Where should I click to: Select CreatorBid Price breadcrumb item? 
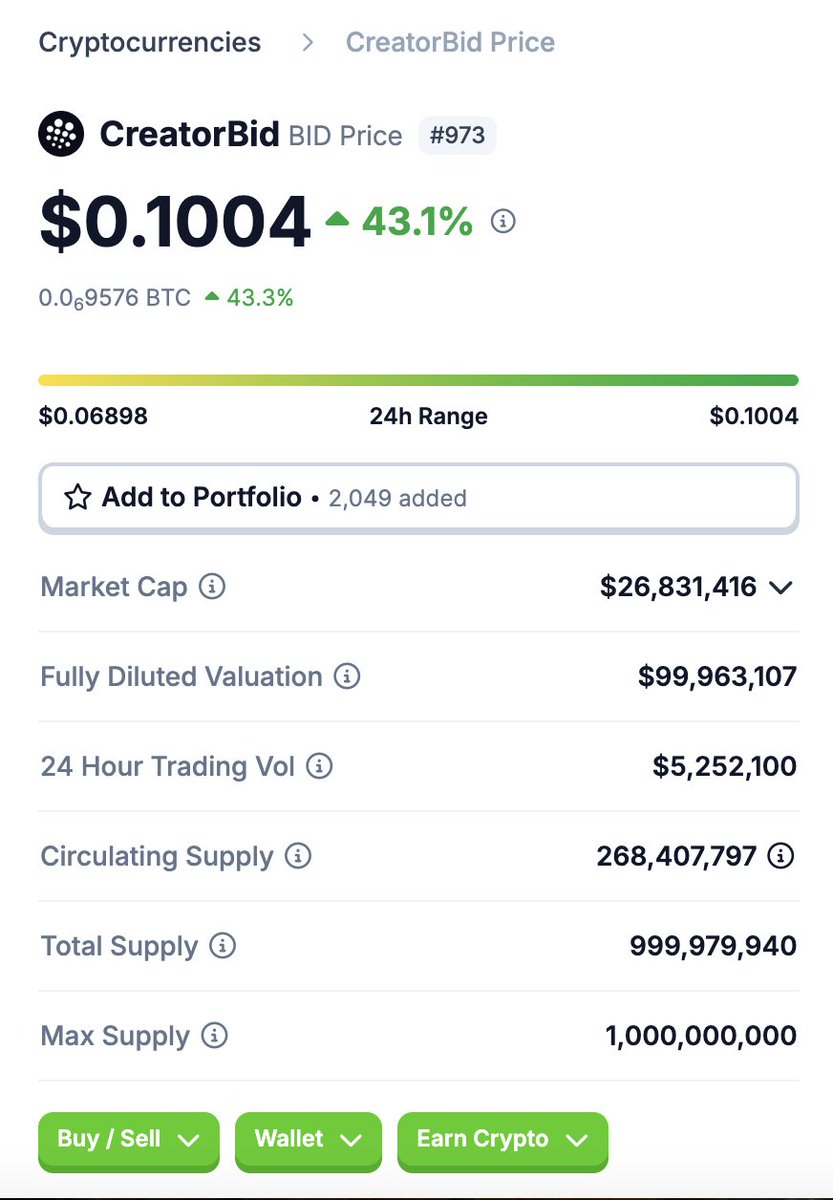450,43
